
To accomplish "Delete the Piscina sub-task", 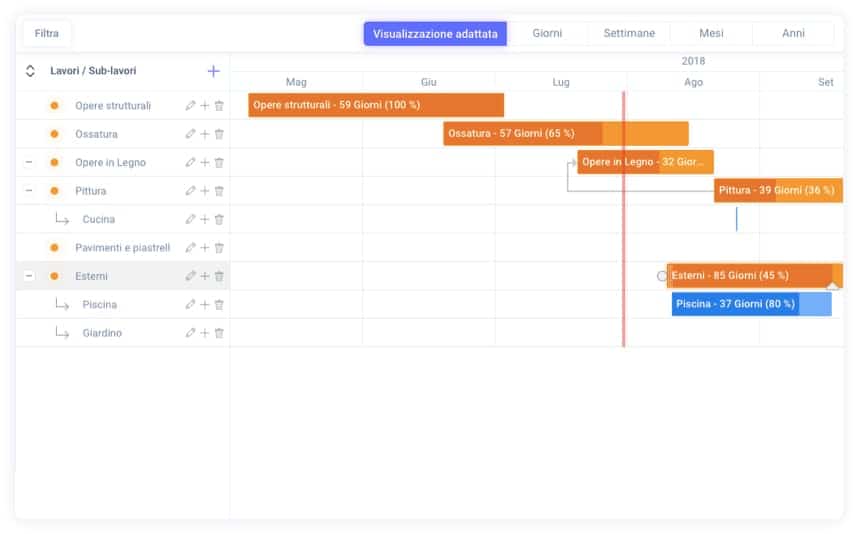I will (x=219, y=305).
